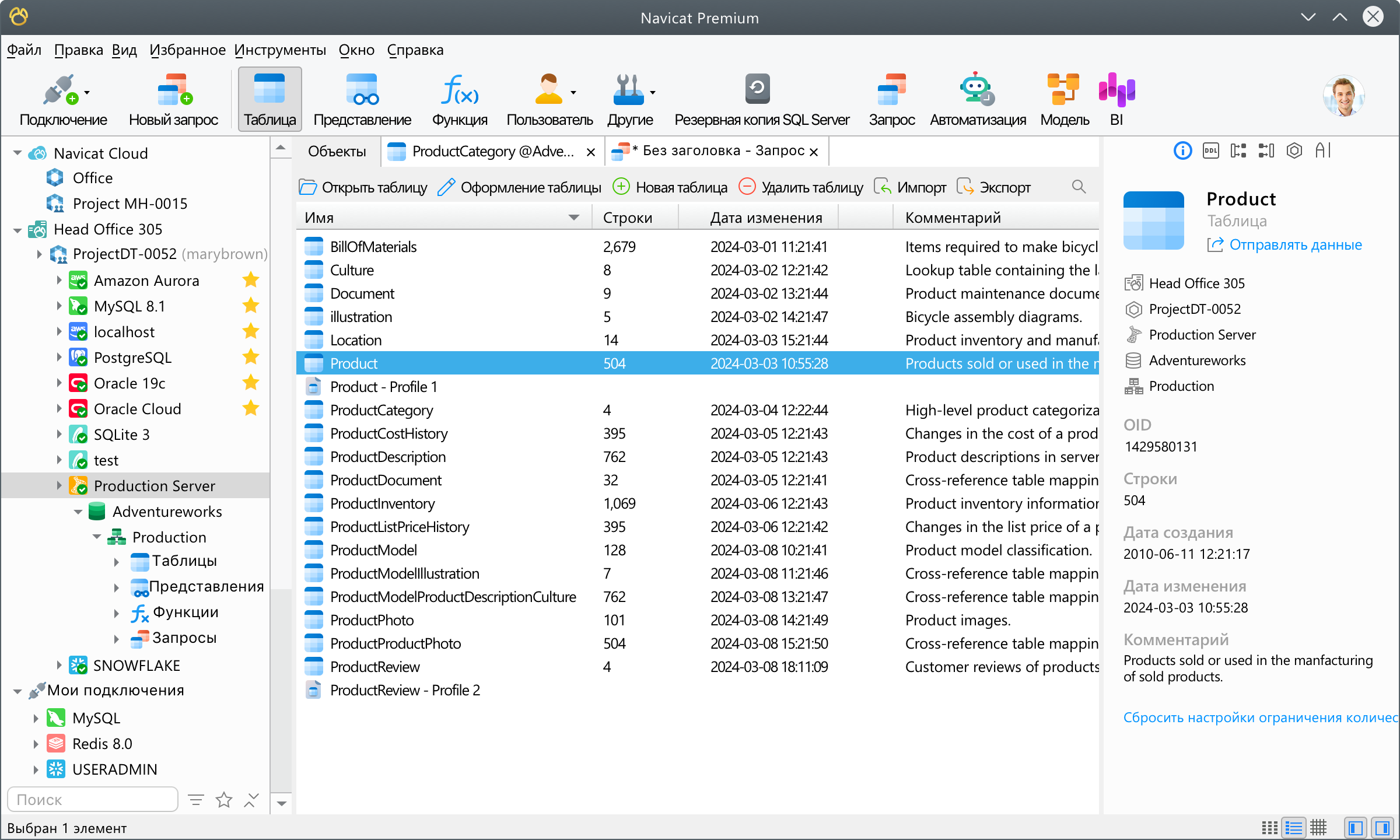Open the BI toolbar icon
This screenshot has width=1400, height=840.
coord(1116,99)
